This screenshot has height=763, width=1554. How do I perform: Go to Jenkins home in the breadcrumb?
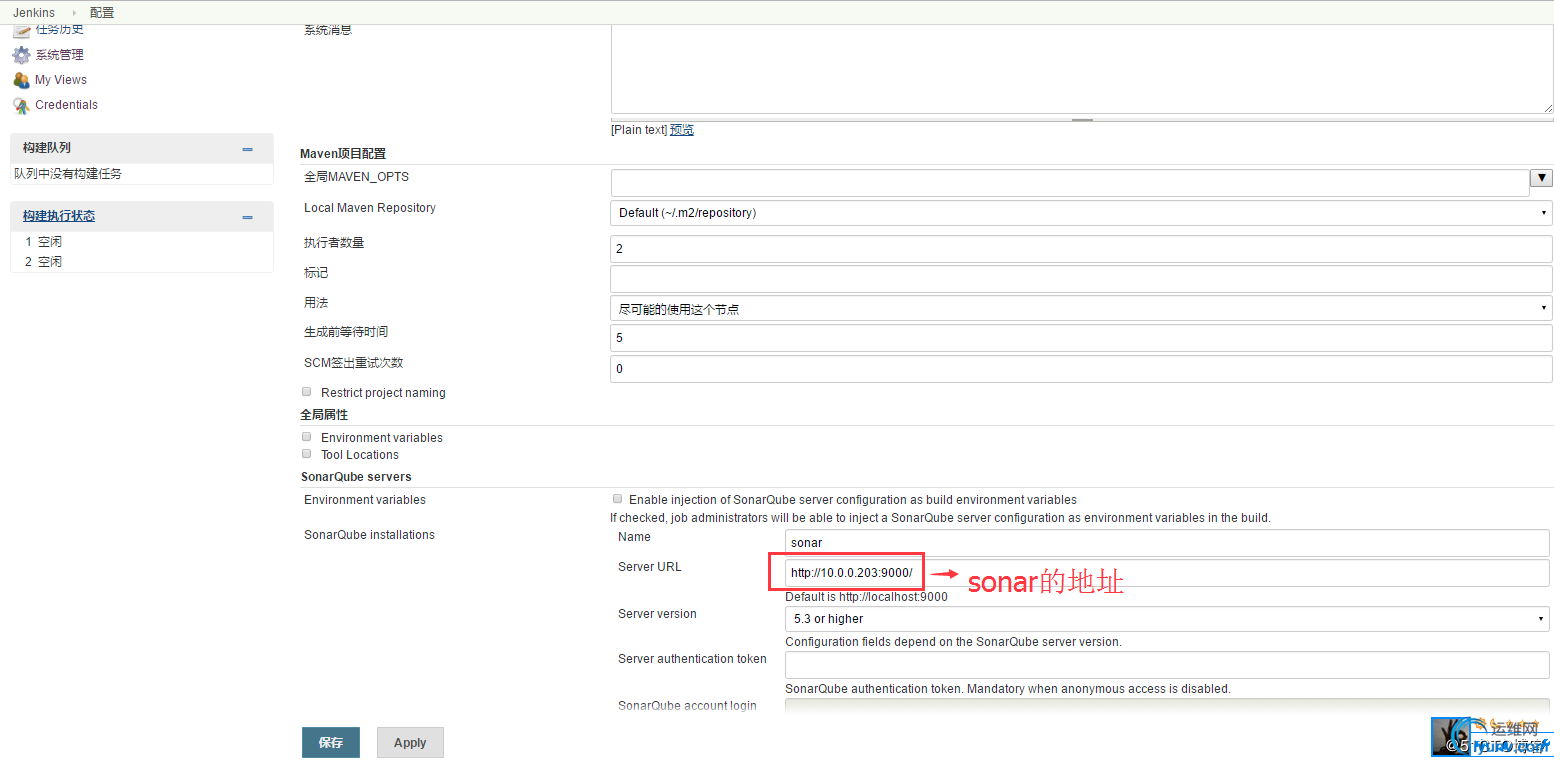click(x=34, y=13)
